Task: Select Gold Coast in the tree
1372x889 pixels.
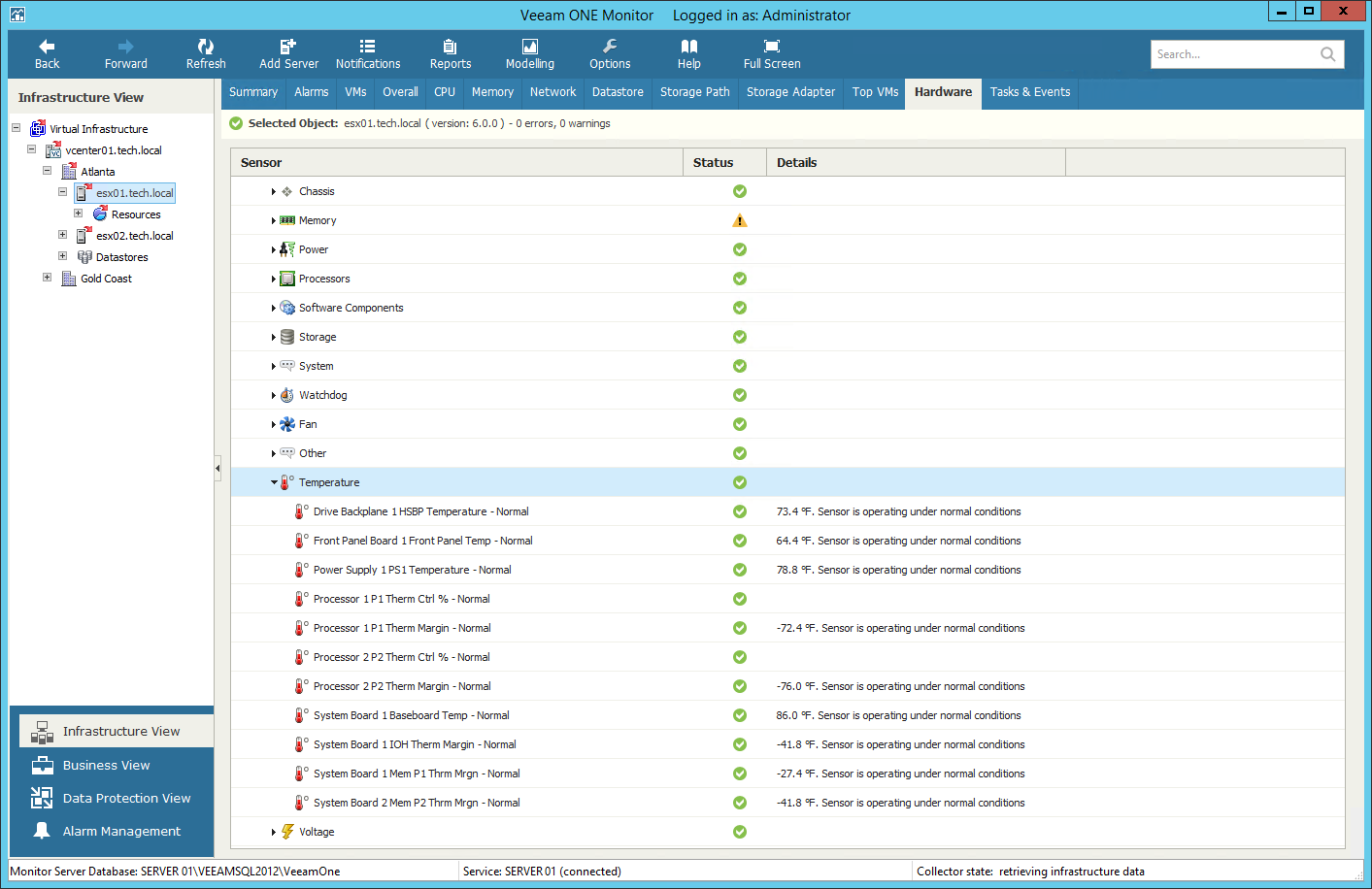Action: (x=106, y=279)
